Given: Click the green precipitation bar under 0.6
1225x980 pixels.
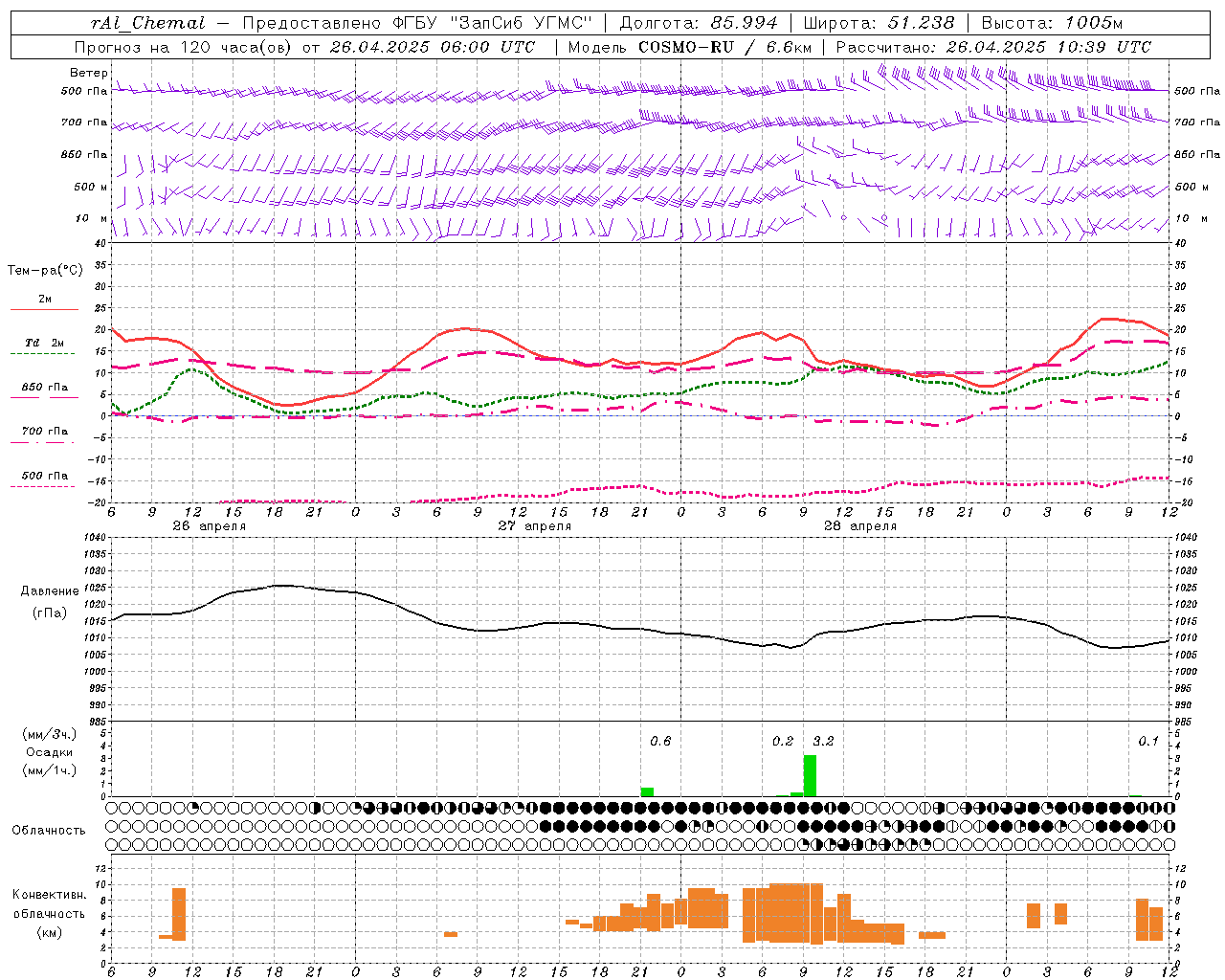Looking at the screenshot, I should [x=647, y=792].
